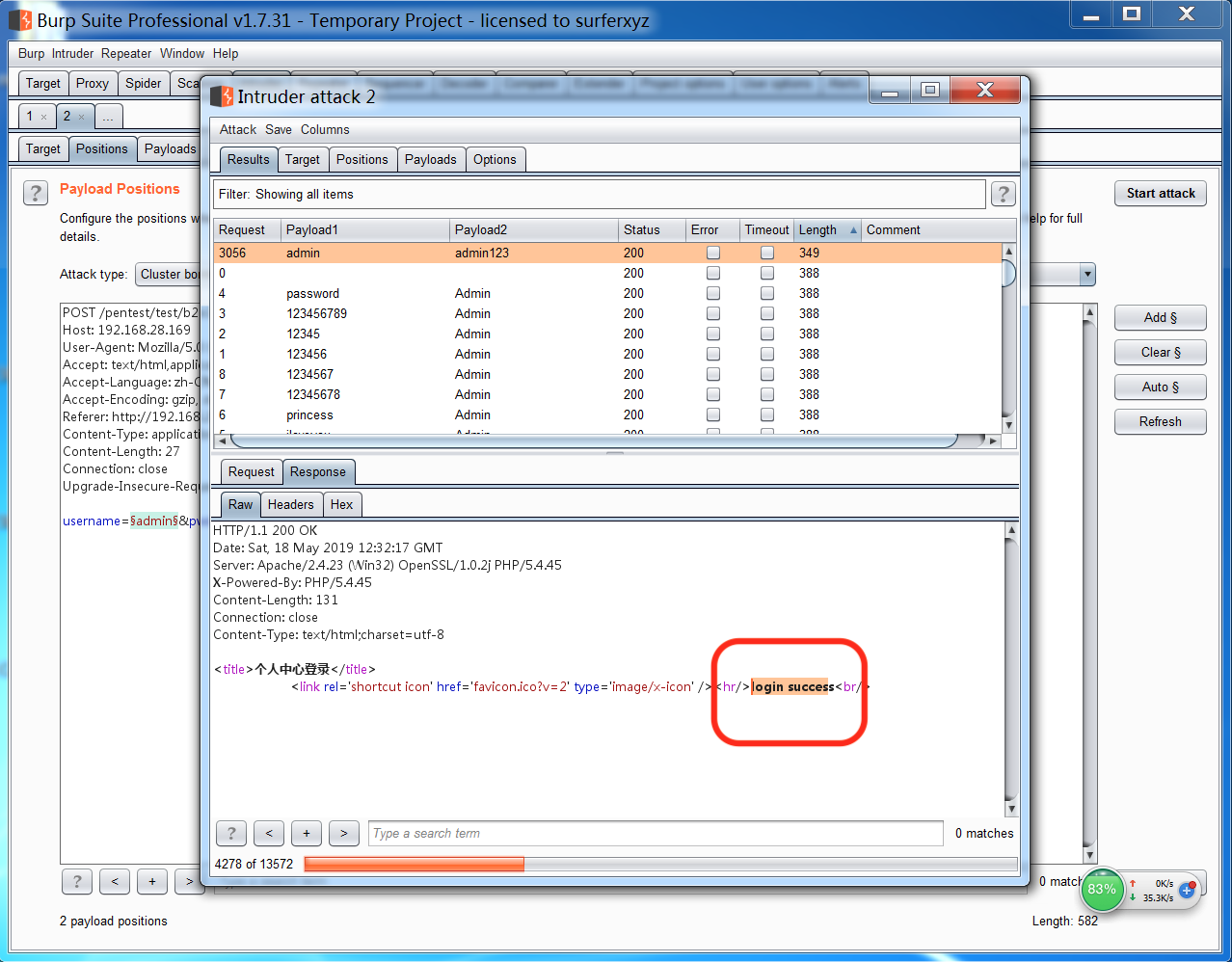Screen dimensions: 1232x962
Task: Open new tab with ellipsis tab
Action: coord(108,117)
